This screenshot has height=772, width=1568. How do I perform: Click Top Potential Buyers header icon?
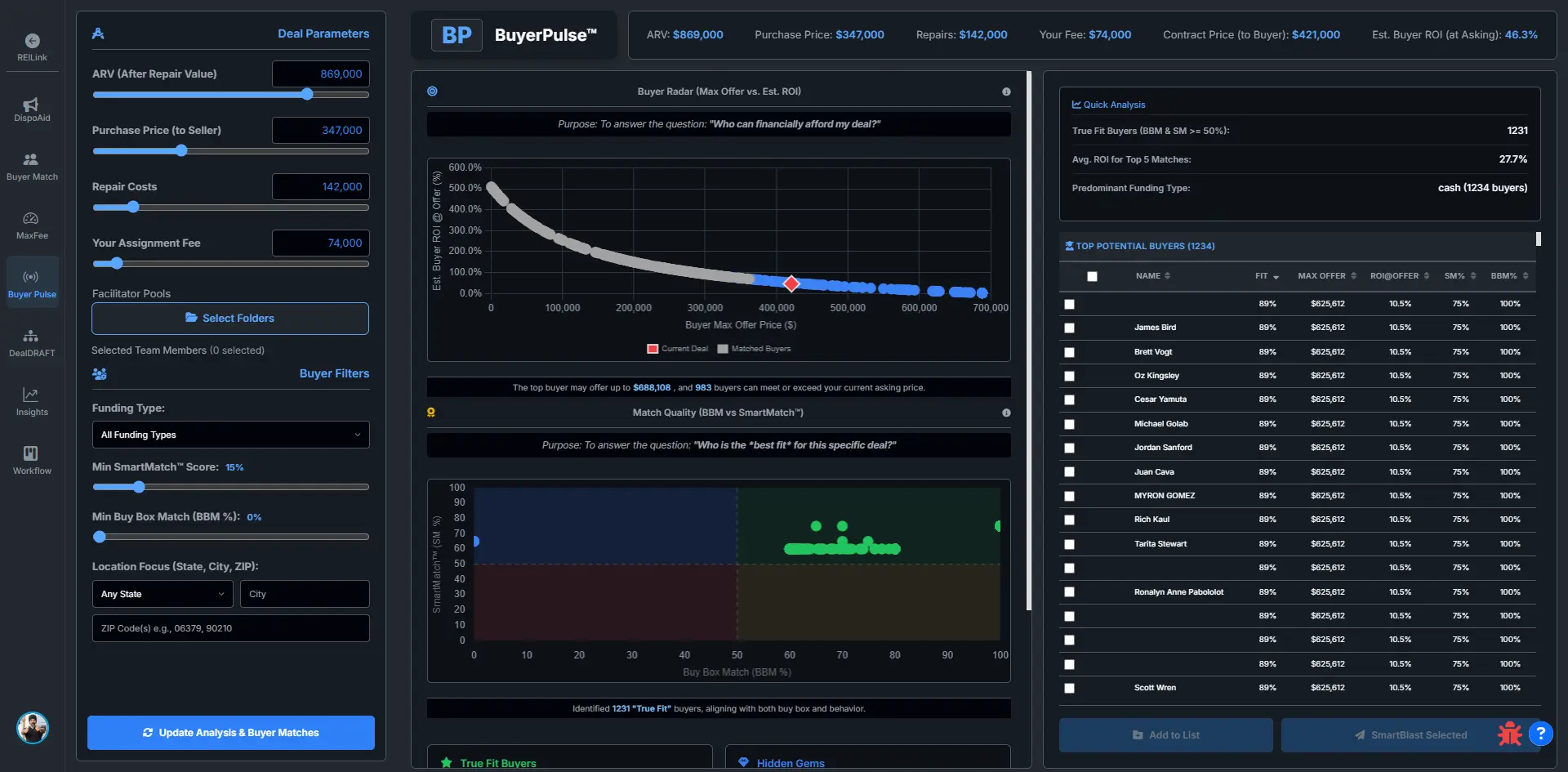[1069, 246]
